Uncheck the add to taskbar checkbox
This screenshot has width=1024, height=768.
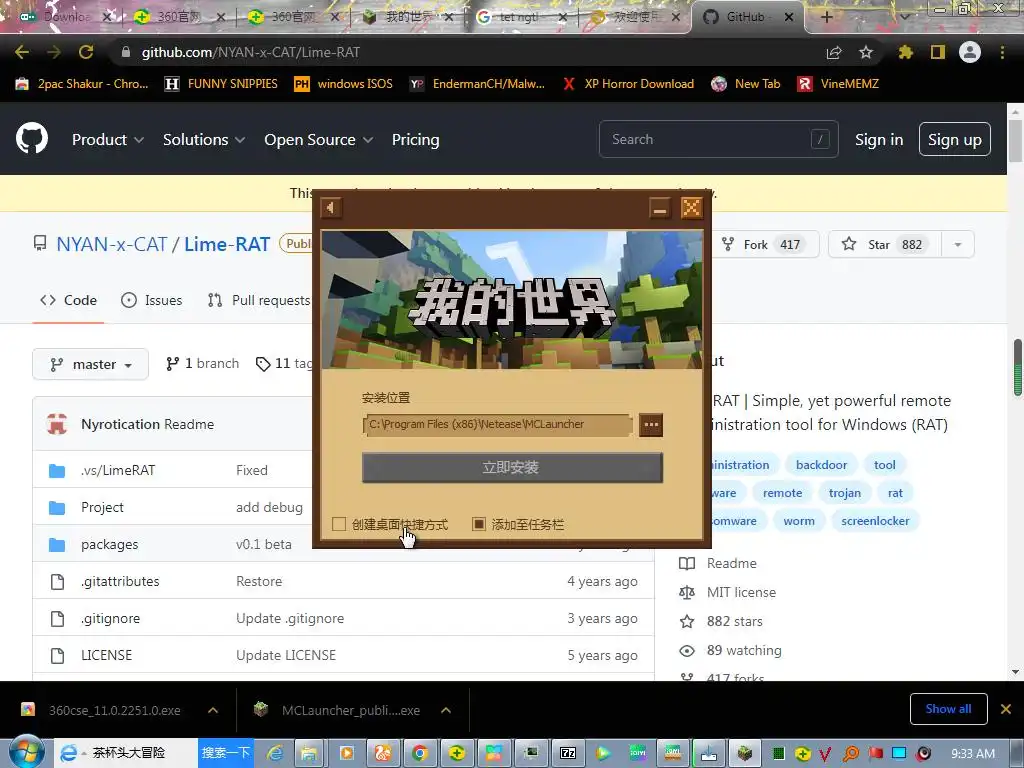tap(479, 524)
